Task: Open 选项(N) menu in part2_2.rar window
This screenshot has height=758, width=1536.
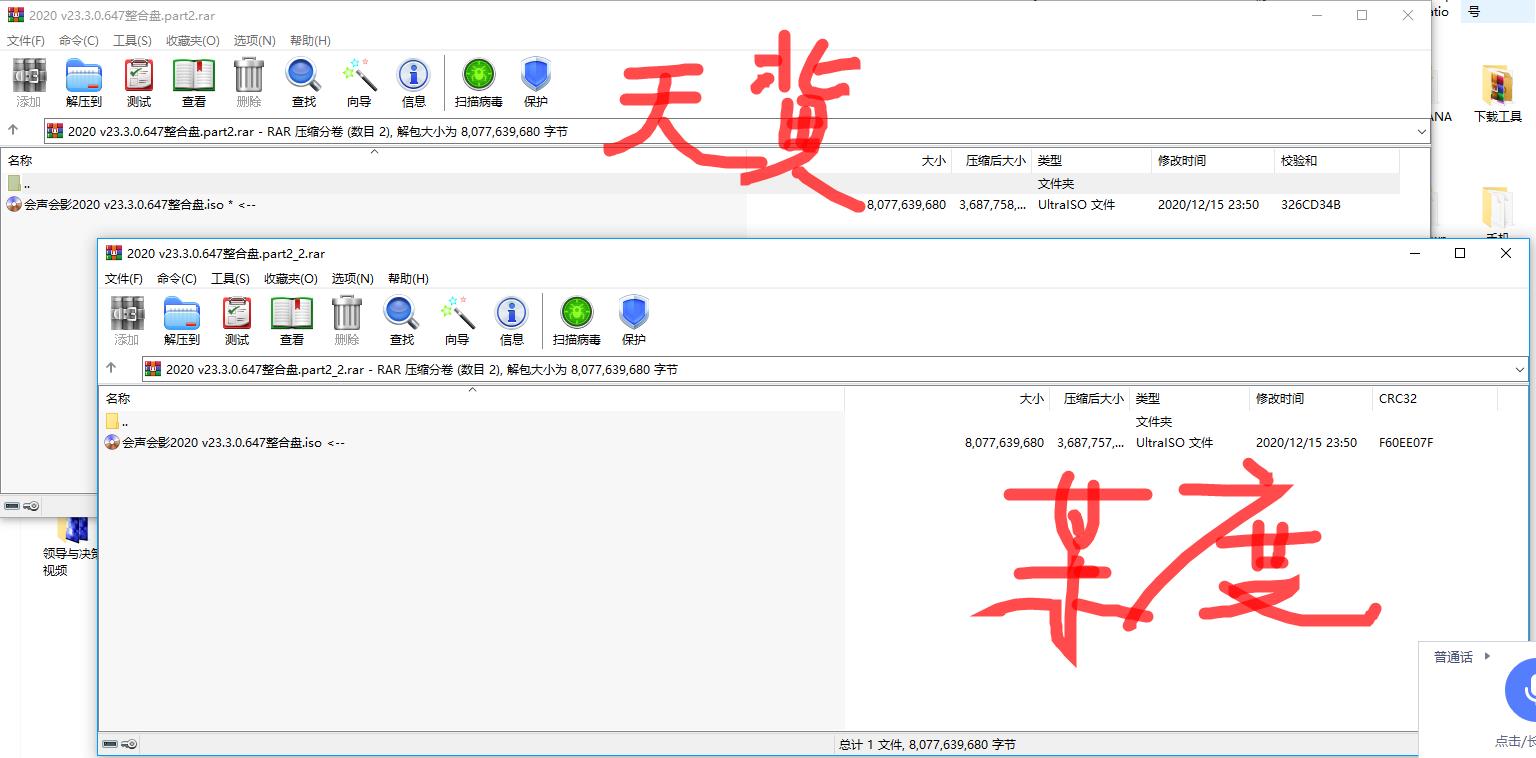Action: [x=352, y=278]
